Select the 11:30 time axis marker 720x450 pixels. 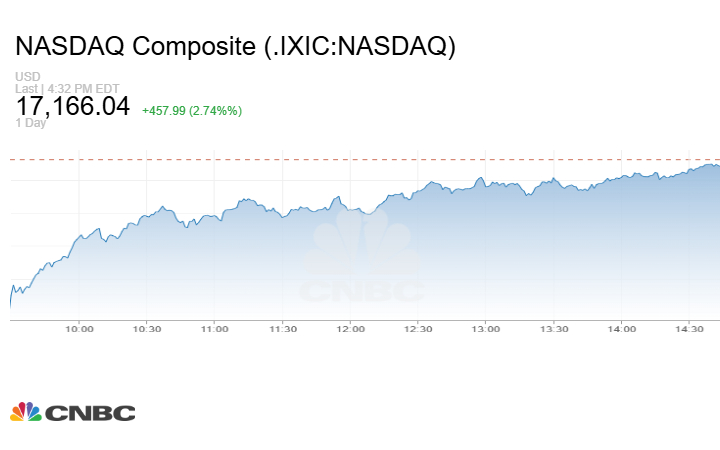tap(282, 328)
